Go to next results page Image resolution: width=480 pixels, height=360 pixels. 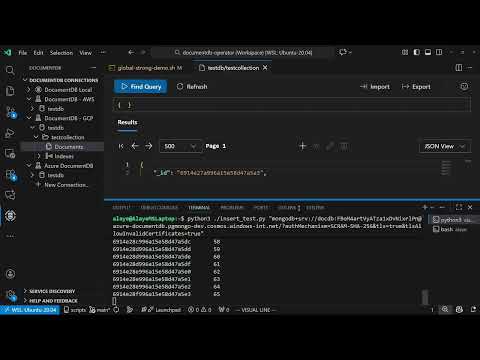[x=149, y=146]
